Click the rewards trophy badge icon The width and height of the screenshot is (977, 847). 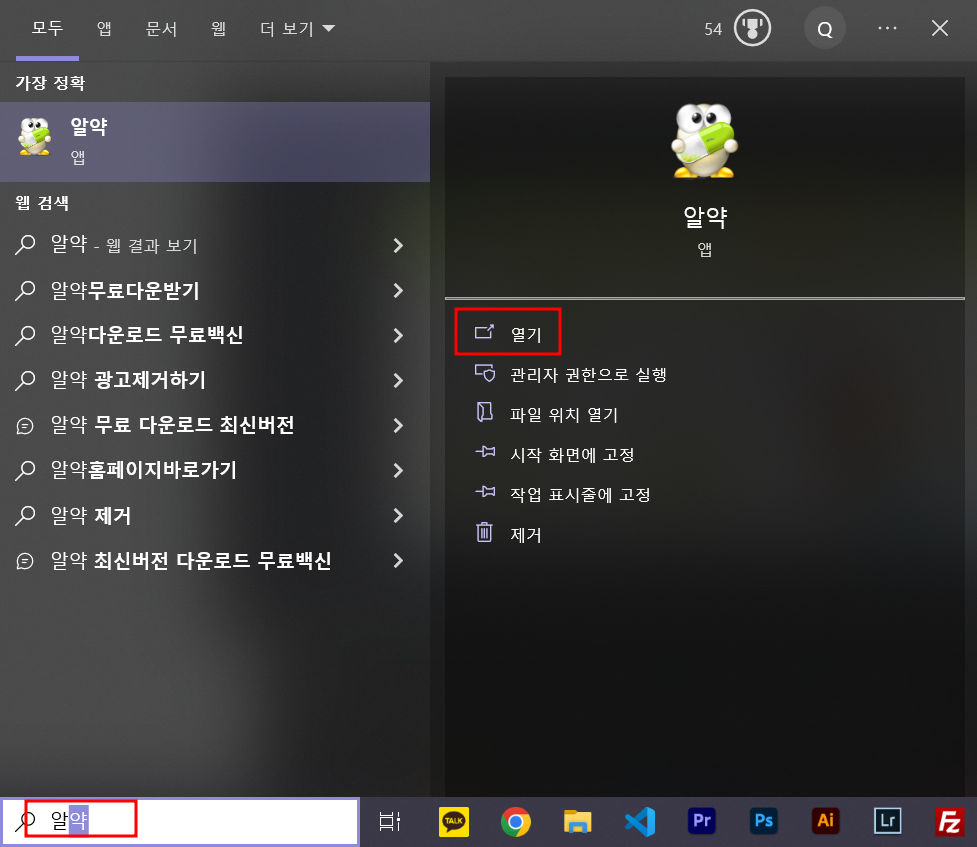[x=752, y=28]
